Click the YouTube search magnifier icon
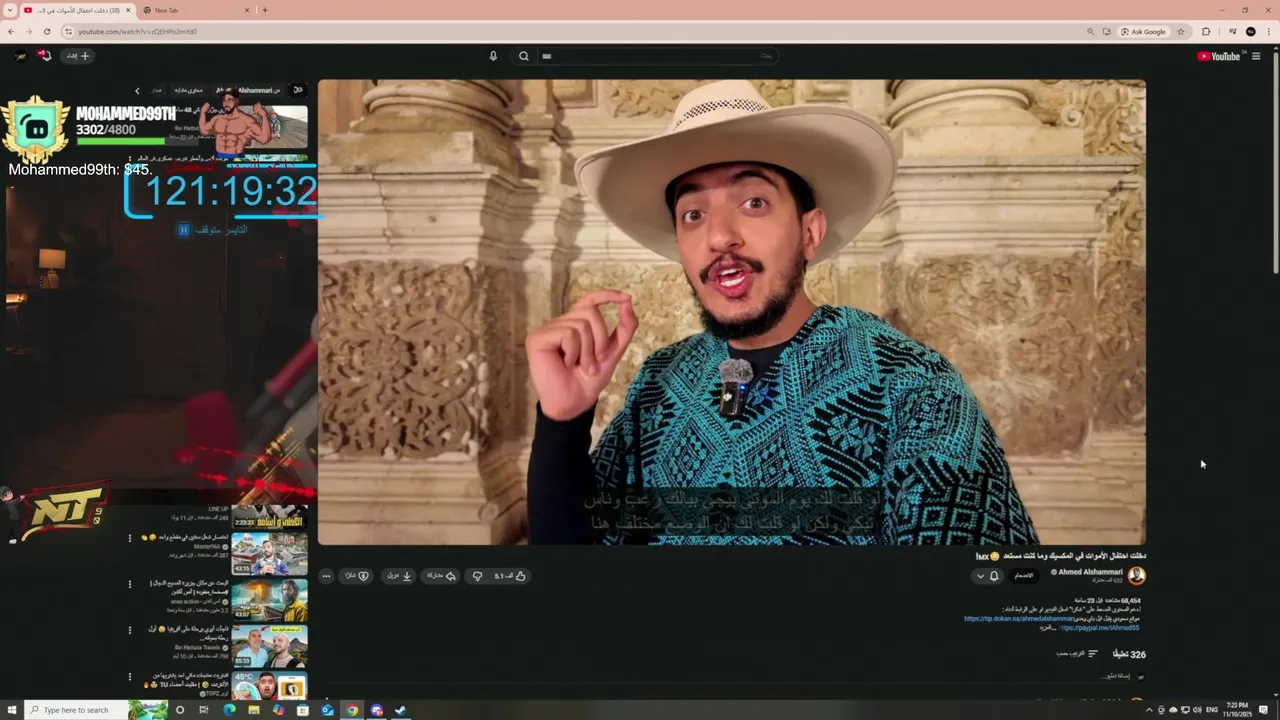This screenshot has width=1280, height=720. [x=523, y=56]
